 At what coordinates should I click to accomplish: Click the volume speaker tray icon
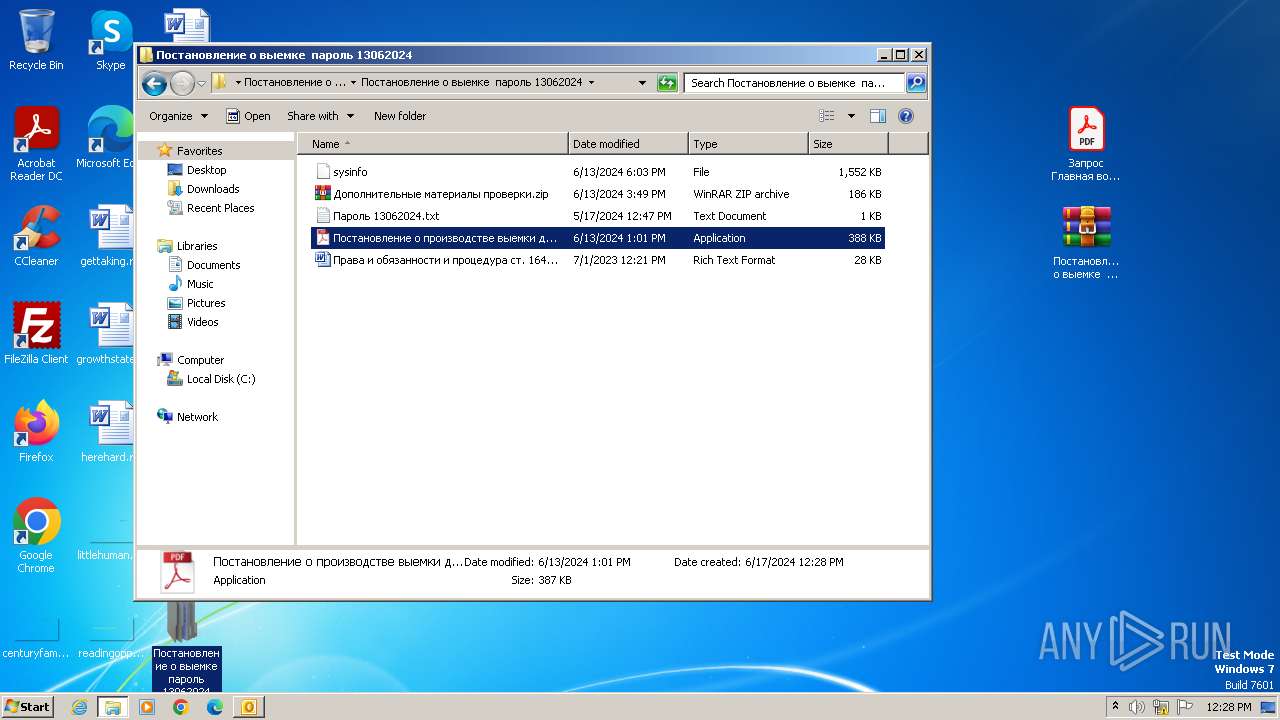click(x=1137, y=707)
